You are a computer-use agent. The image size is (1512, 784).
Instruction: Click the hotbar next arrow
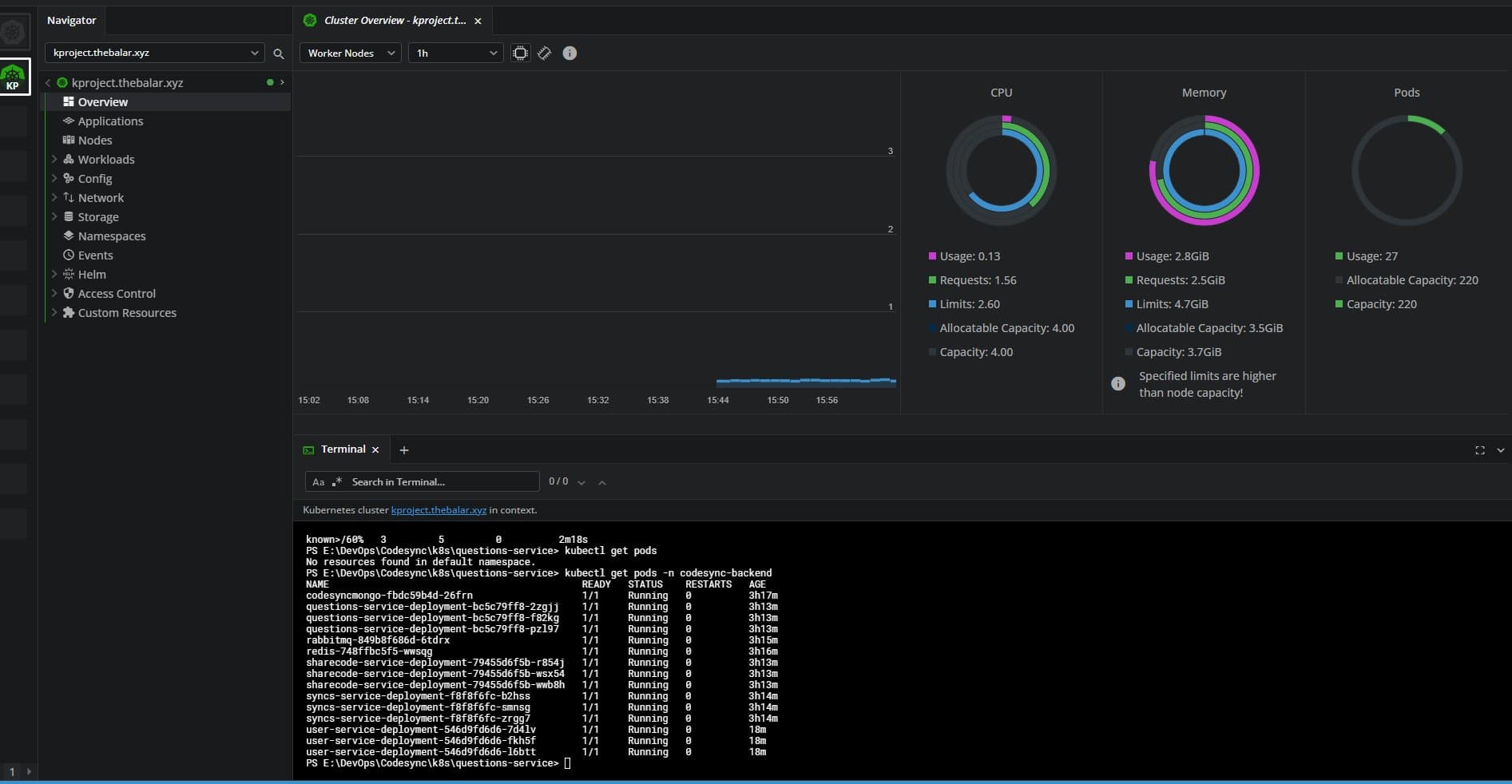pos(29,772)
